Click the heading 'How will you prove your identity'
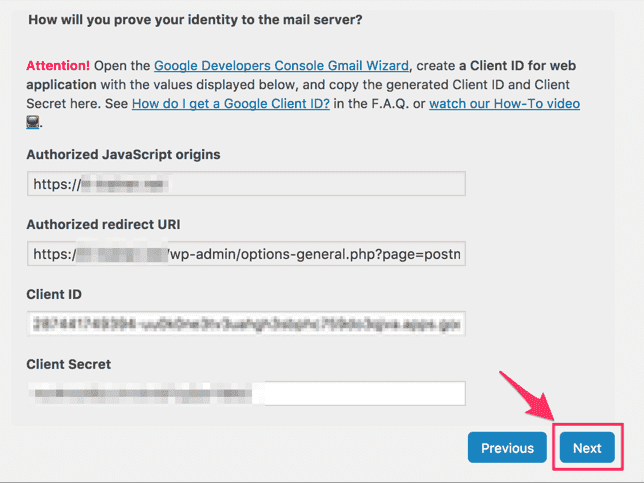This screenshot has height=483, width=644. 195,20
